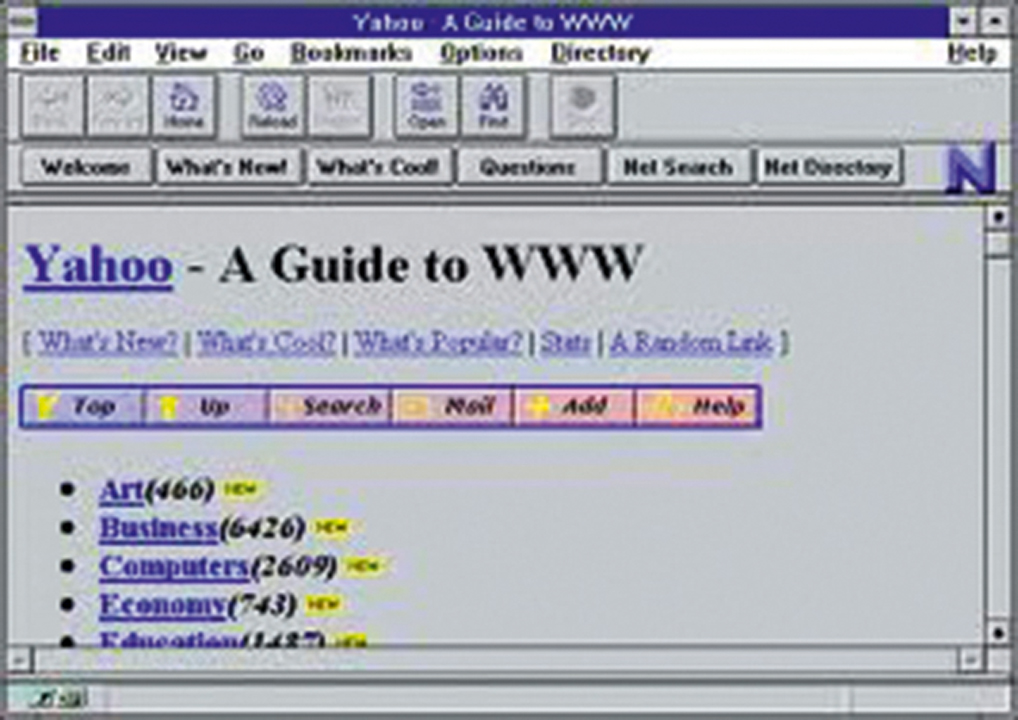
Task: Click the count (743) beside Economy
Action: [262, 604]
